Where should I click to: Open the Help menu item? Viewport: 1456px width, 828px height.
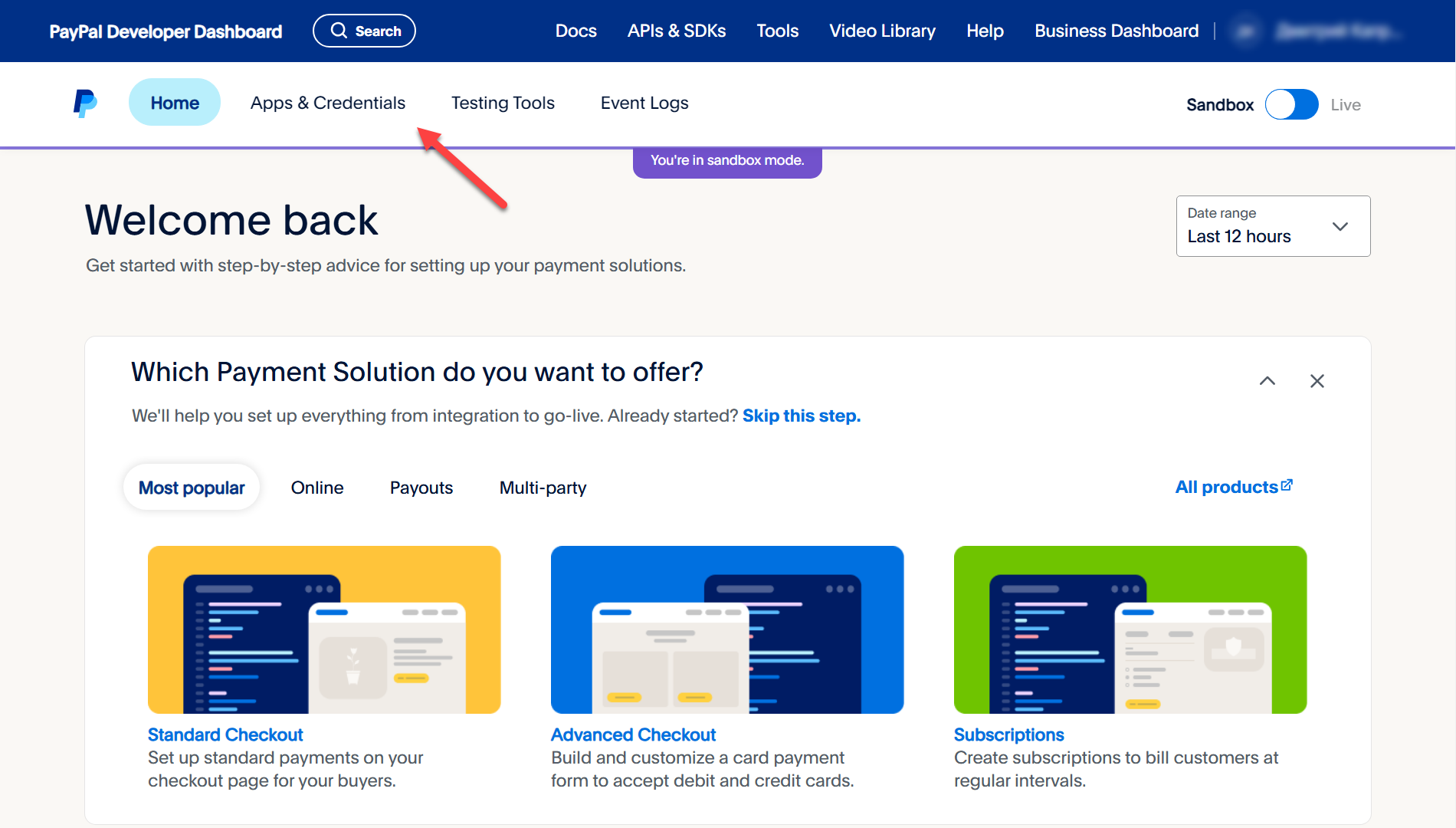985,31
